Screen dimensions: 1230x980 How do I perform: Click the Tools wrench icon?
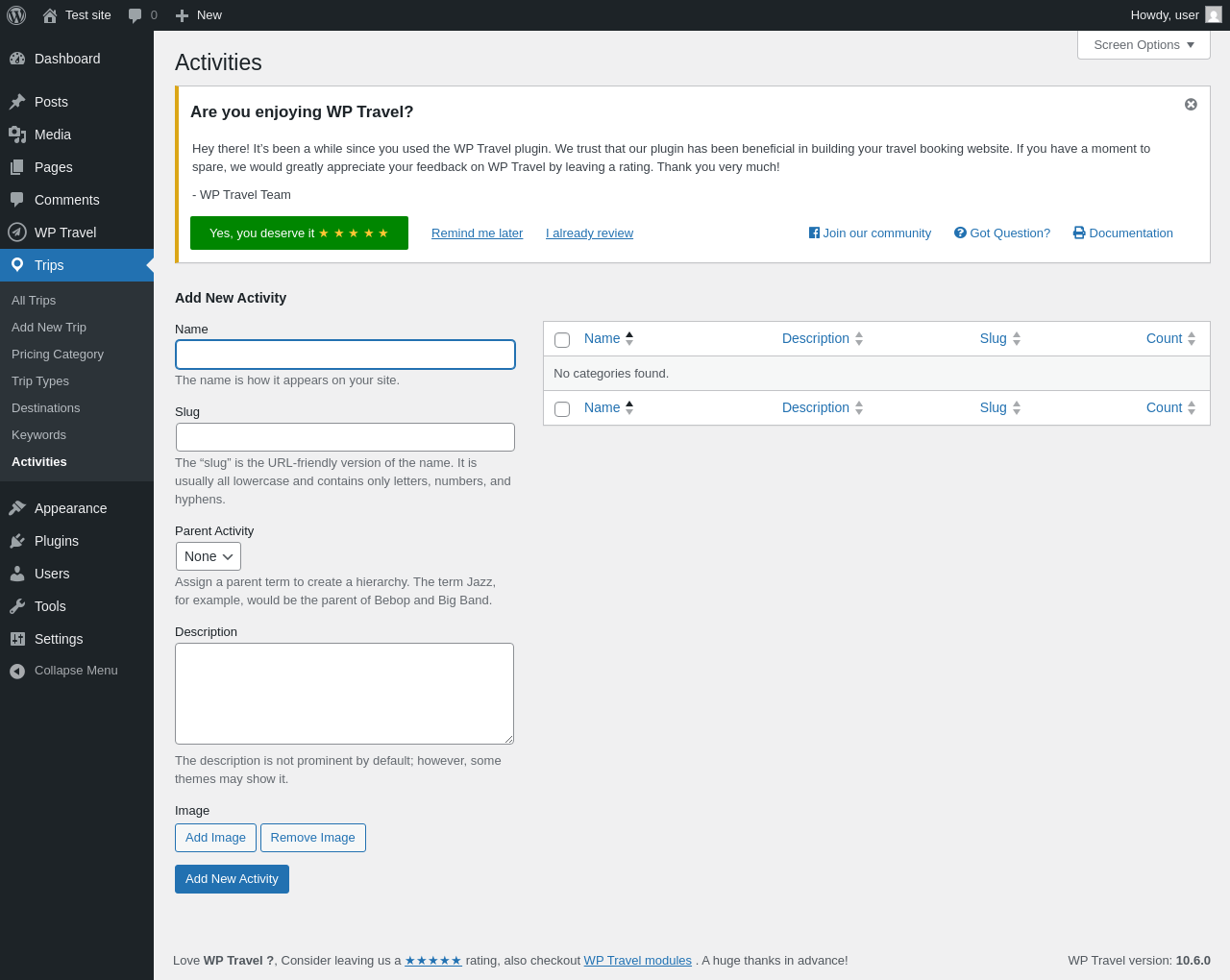pyautogui.click(x=17, y=606)
